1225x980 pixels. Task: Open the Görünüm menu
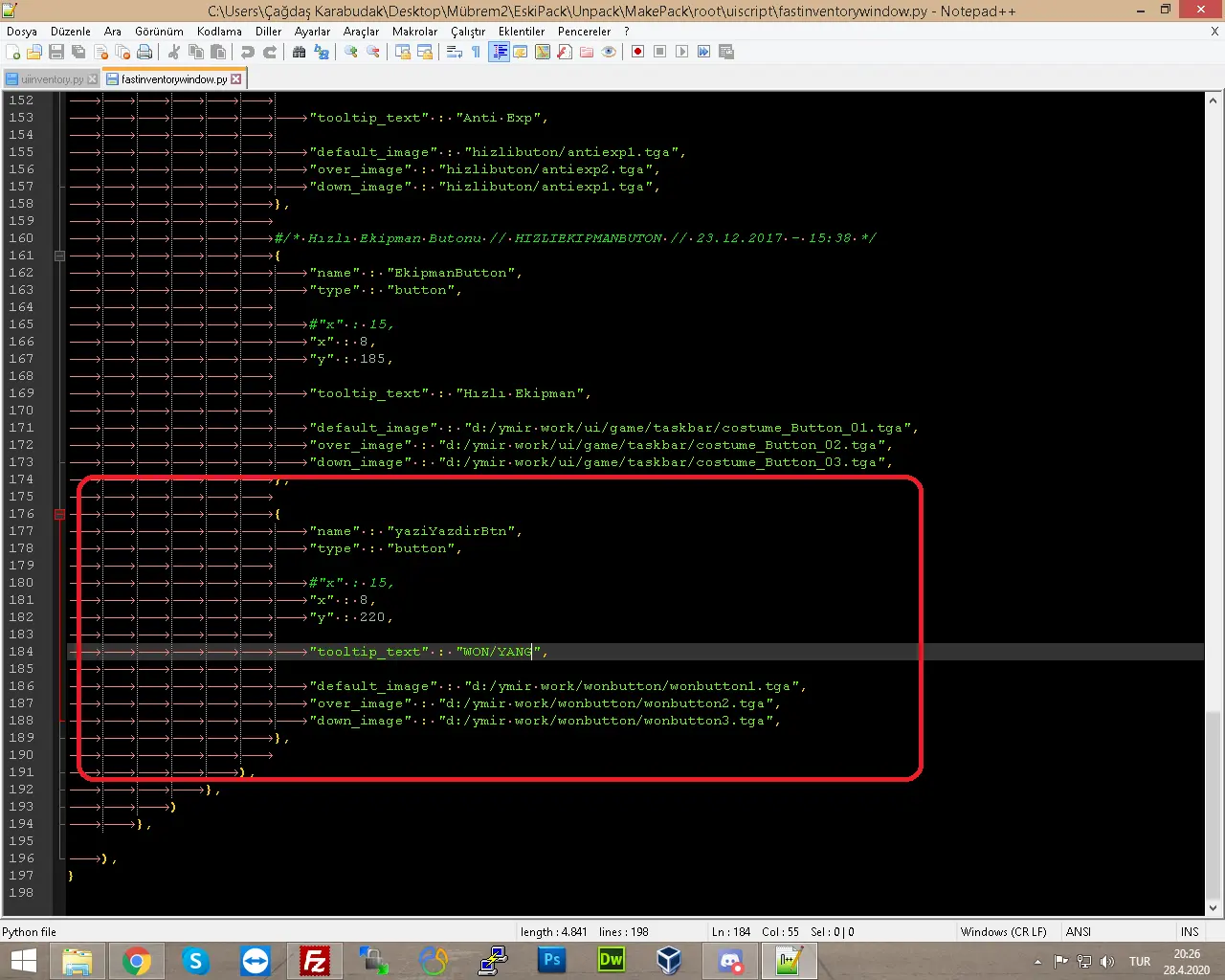(159, 32)
